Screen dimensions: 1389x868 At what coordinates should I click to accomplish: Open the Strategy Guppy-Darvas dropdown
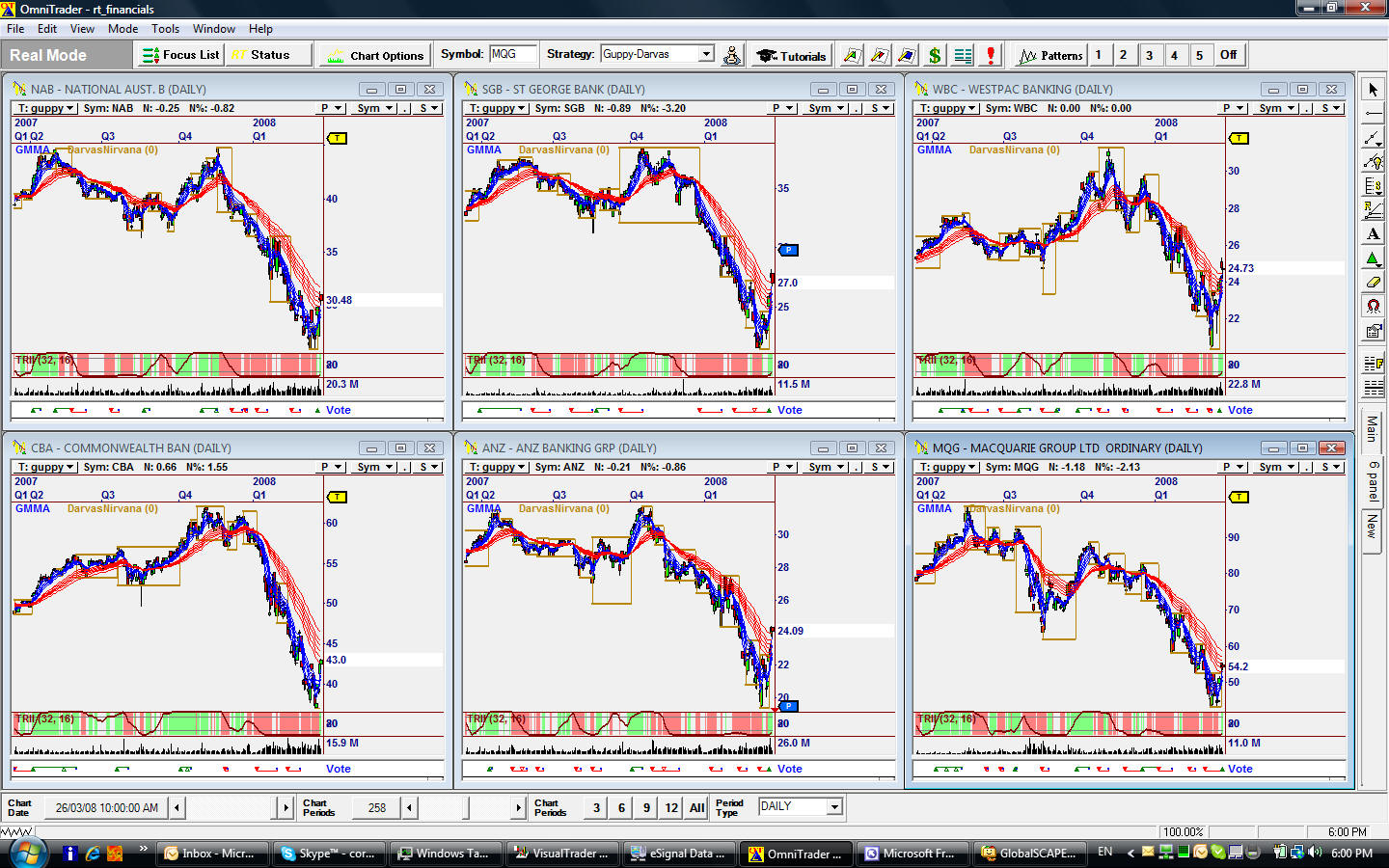coord(706,54)
